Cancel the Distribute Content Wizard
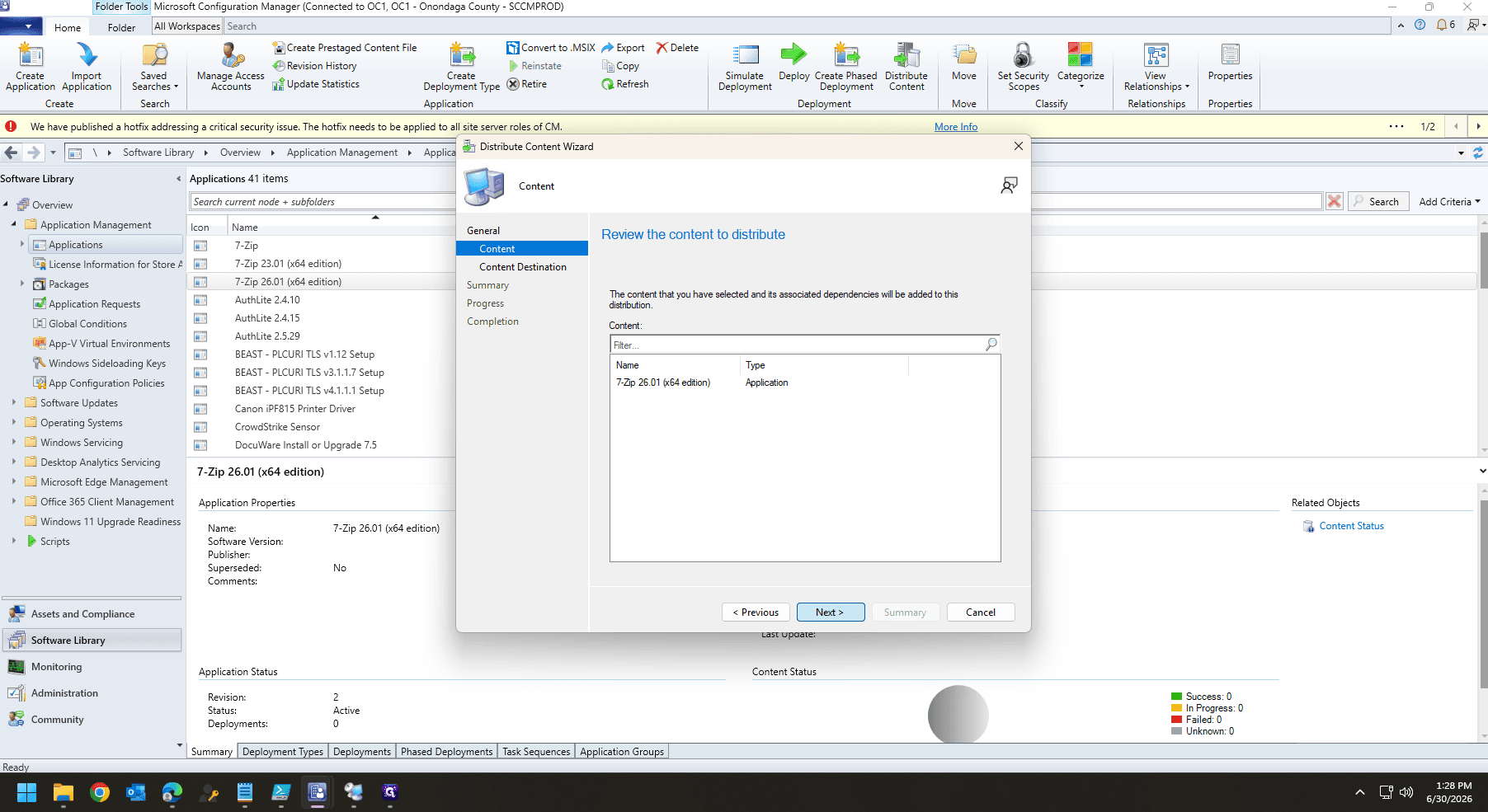 [x=981, y=612]
